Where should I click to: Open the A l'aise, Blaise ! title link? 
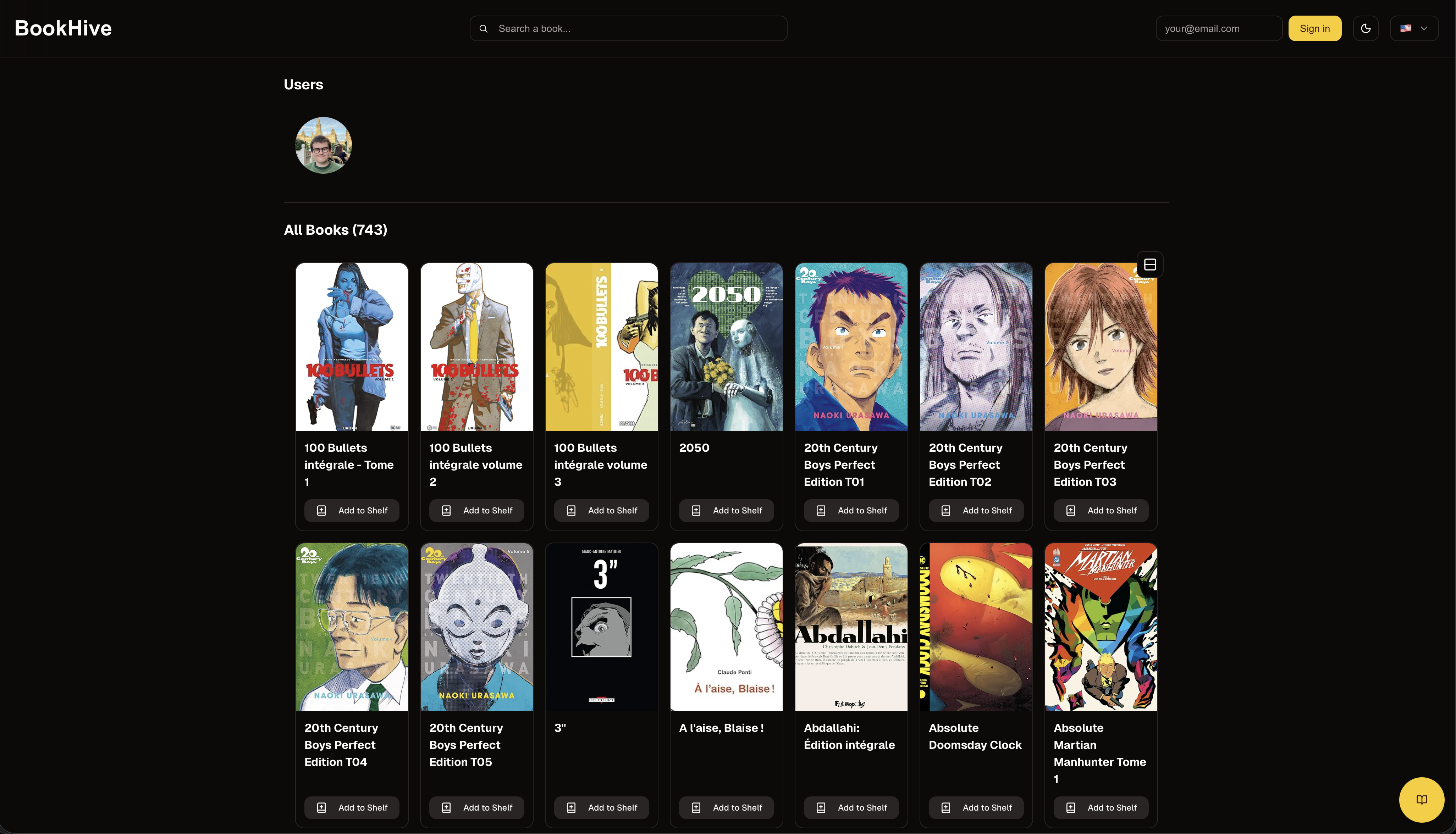click(x=721, y=728)
